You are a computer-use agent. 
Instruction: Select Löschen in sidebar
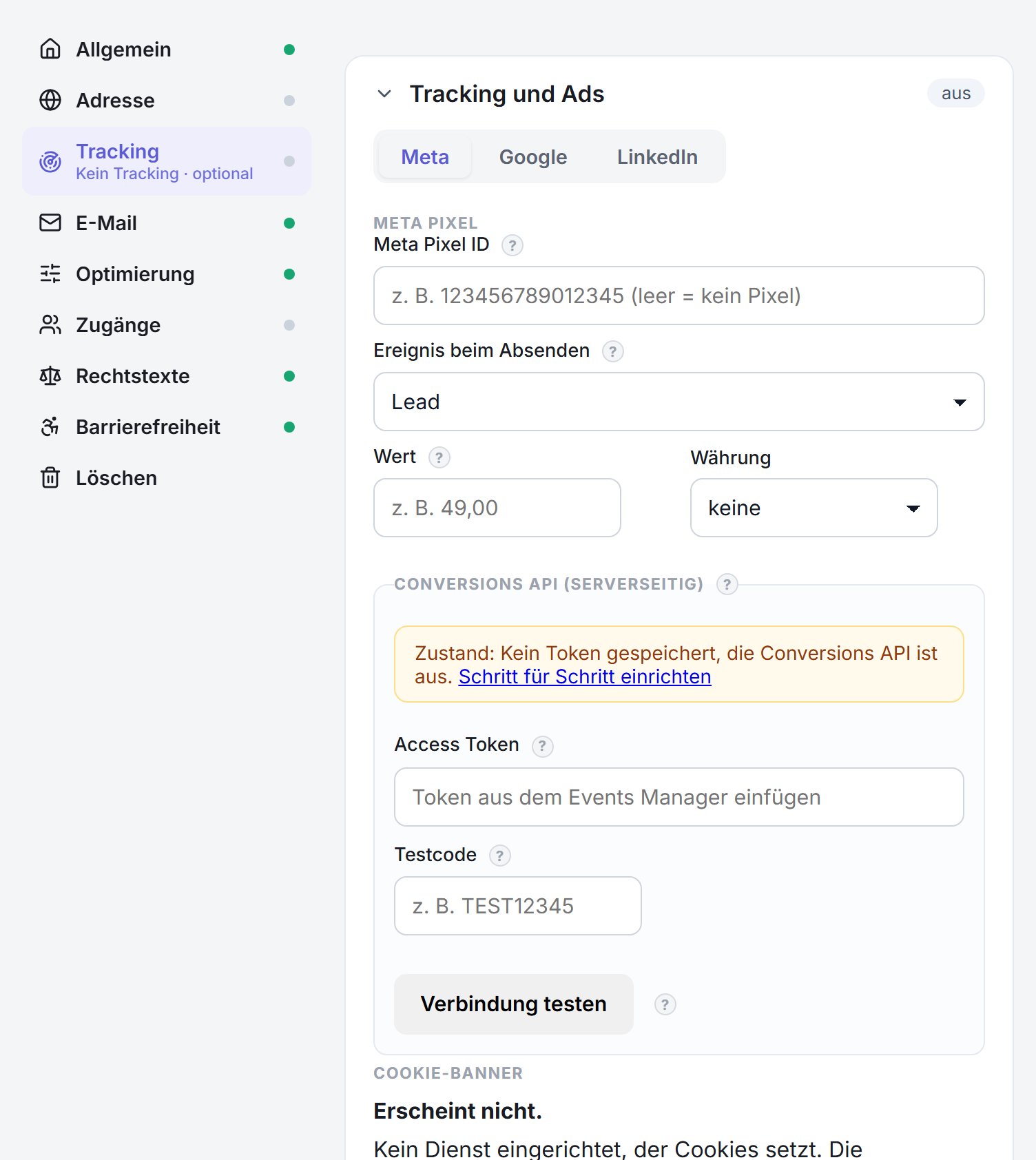coord(167,478)
